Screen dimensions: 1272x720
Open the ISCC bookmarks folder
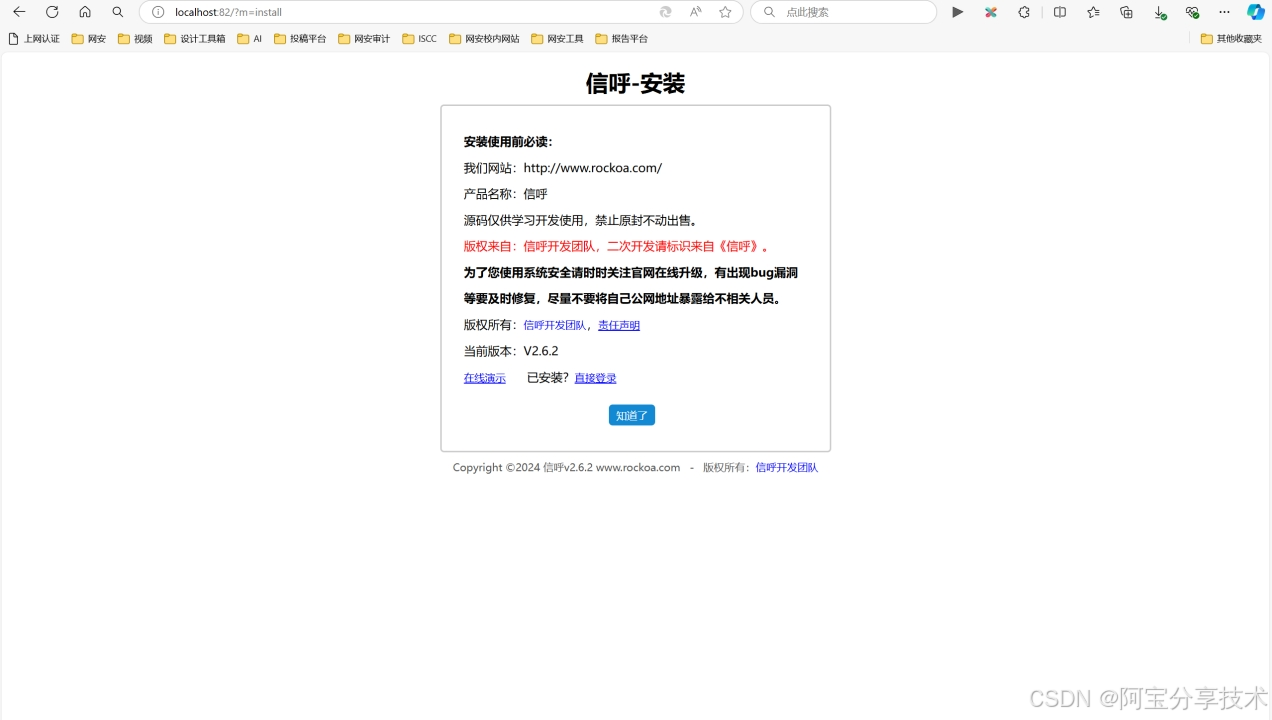419,39
